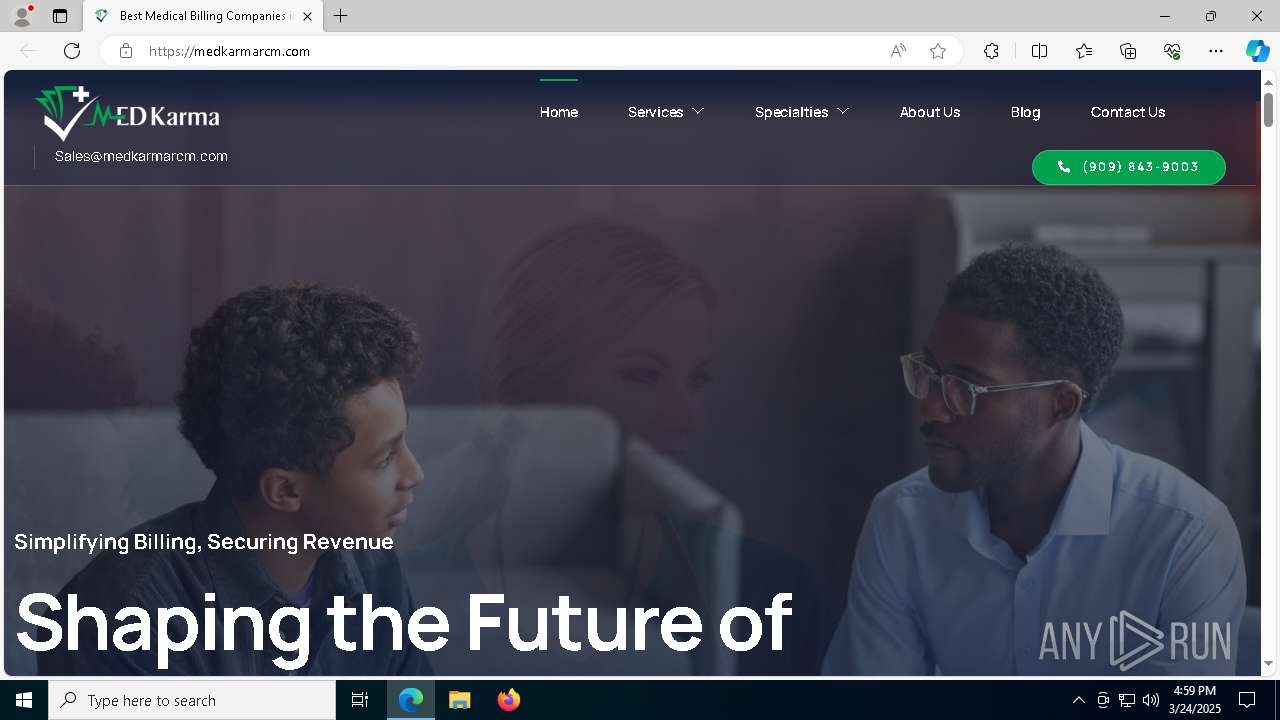
Task: Open Edge Settings and more menu
Action: pyautogui.click(x=1216, y=51)
